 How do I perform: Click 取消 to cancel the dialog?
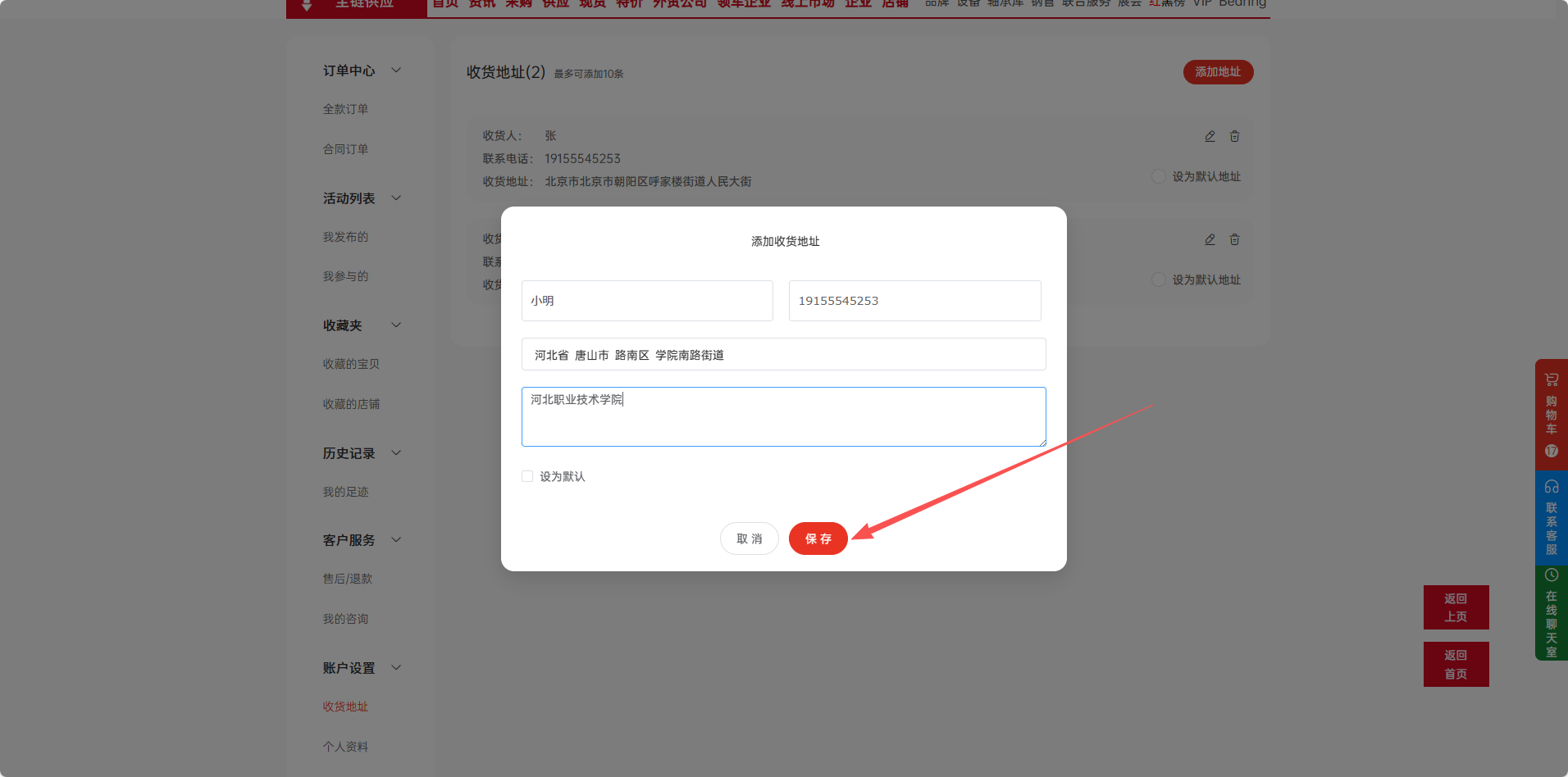[x=749, y=538]
